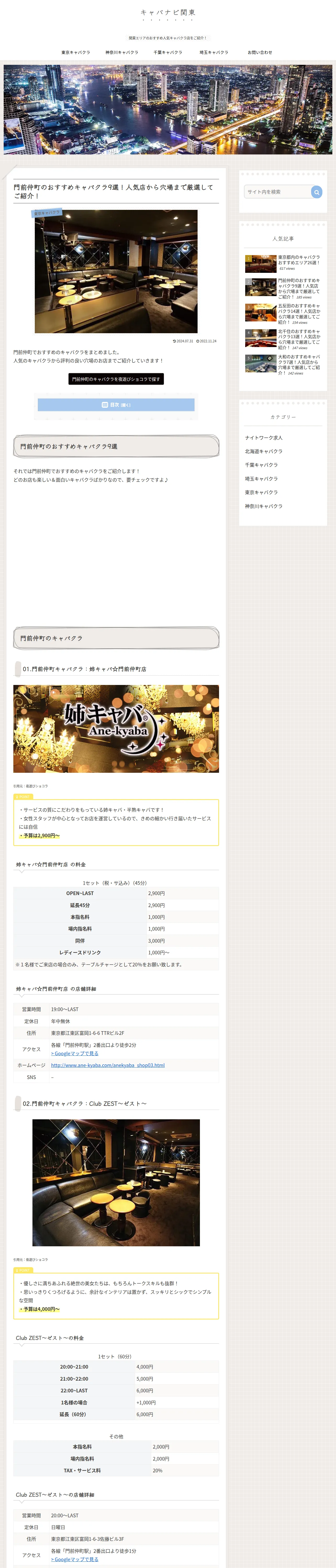
Task: Click the blue magnifier search button
Action: 316,192
